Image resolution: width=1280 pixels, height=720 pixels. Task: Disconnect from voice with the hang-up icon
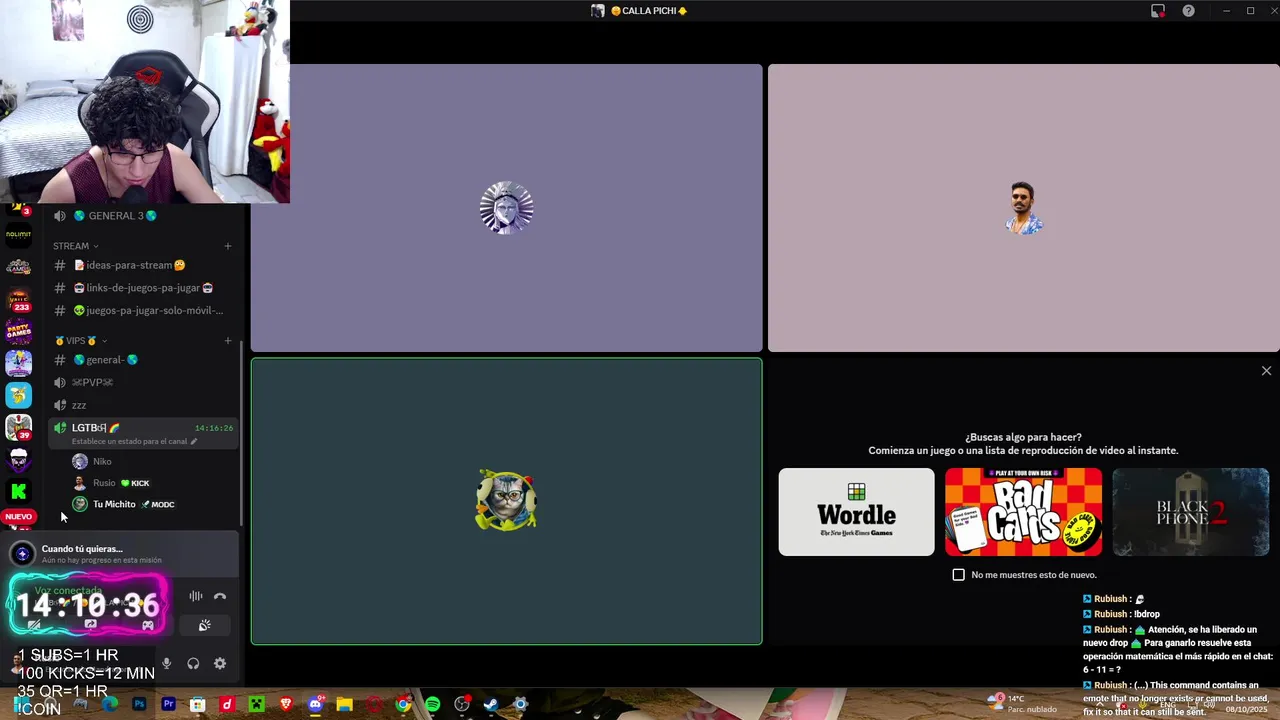pos(220,597)
